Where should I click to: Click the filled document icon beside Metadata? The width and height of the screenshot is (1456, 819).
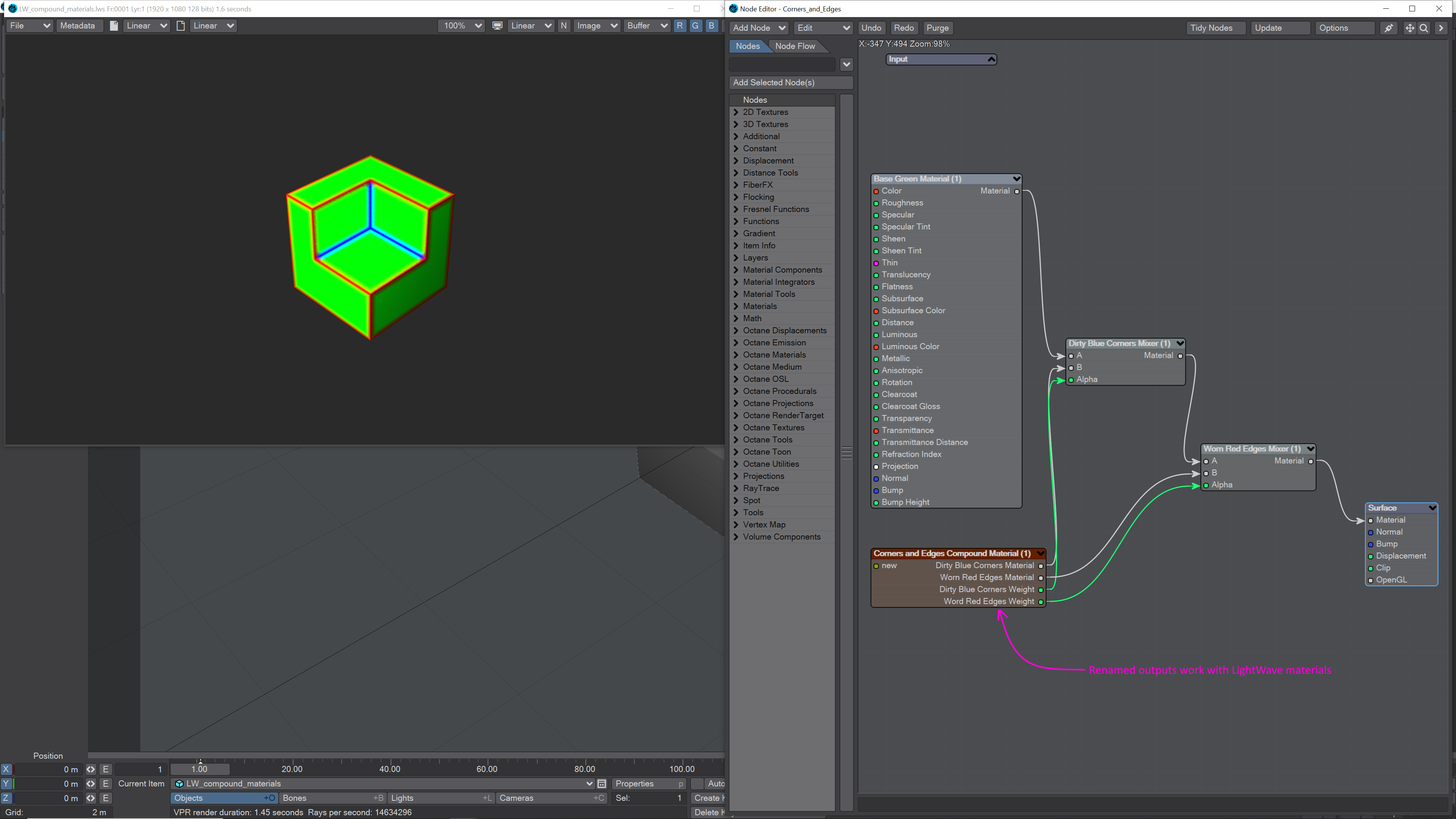114,25
